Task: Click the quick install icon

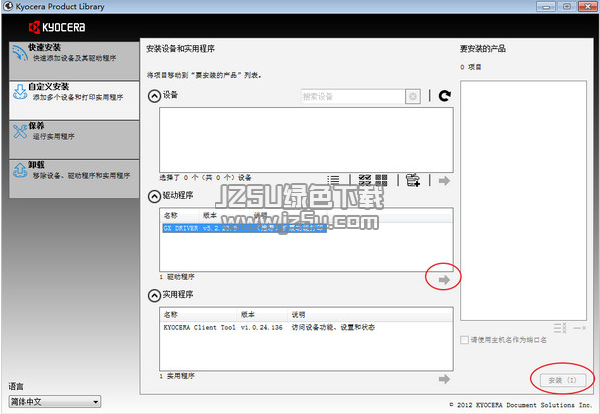Action: pos(20,53)
